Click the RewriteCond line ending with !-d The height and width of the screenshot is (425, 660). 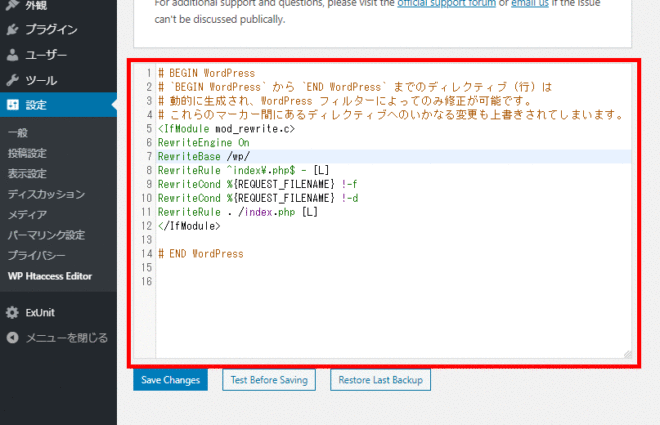(258, 198)
